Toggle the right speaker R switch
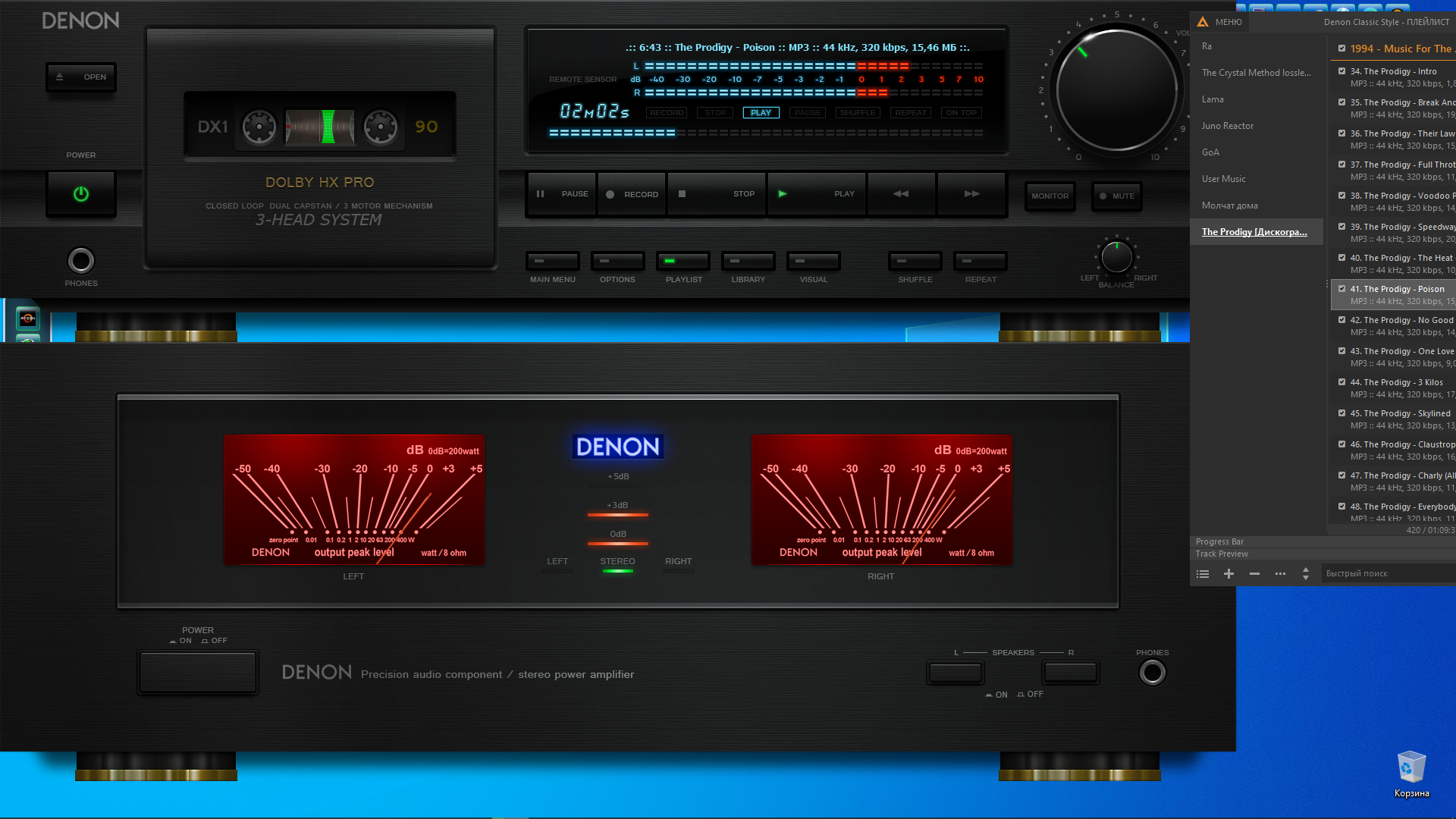 coord(1071,672)
